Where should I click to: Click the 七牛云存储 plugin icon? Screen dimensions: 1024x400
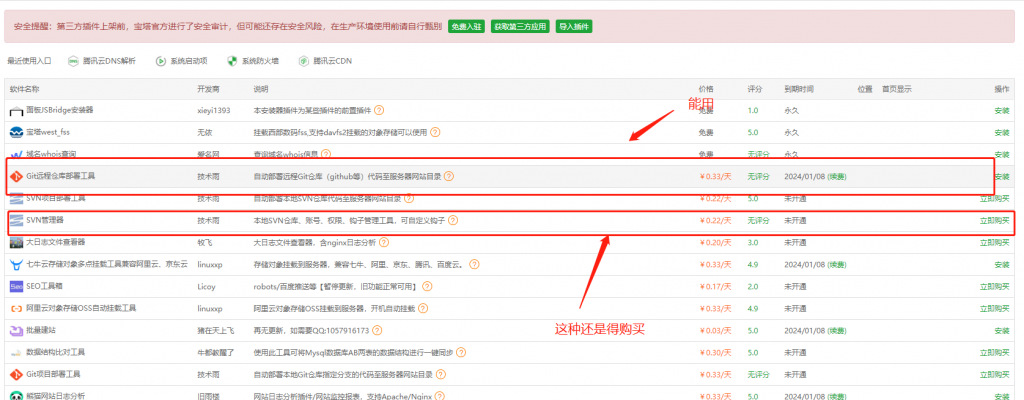[x=16, y=264]
